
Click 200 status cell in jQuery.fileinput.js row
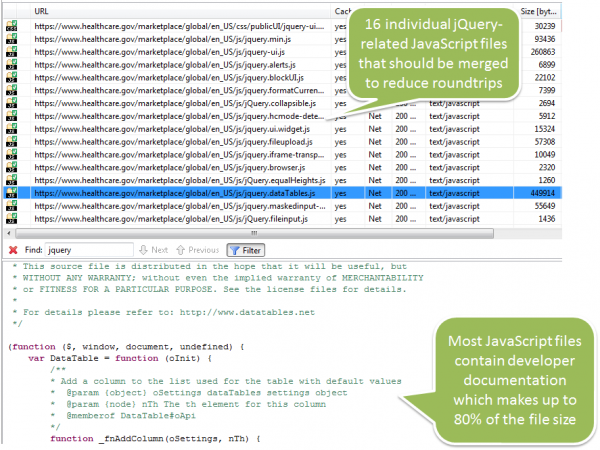click(x=406, y=219)
